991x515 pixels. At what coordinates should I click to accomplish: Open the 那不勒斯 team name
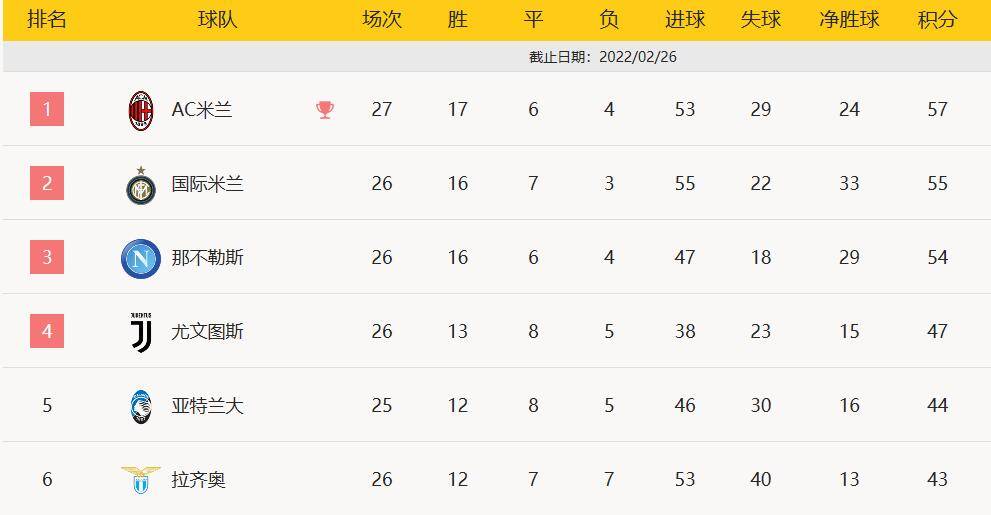tap(207, 258)
